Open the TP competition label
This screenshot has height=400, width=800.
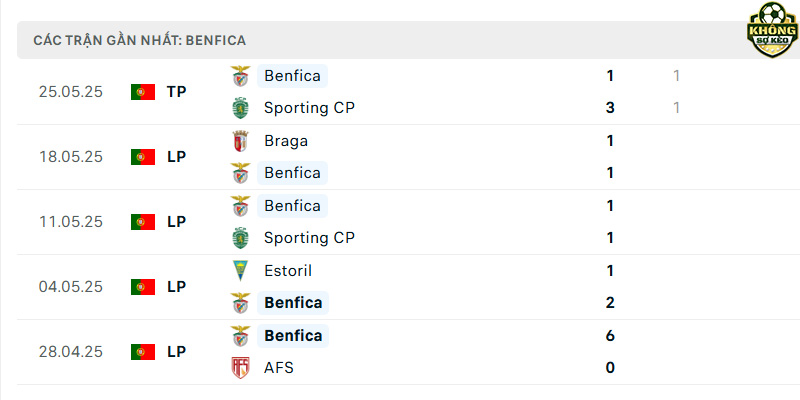(177, 92)
